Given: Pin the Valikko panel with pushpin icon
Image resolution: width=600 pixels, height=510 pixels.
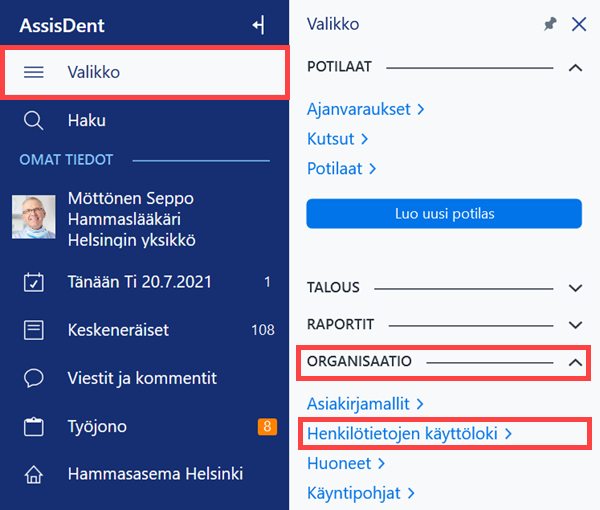Looking at the screenshot, I should point(550,24).
